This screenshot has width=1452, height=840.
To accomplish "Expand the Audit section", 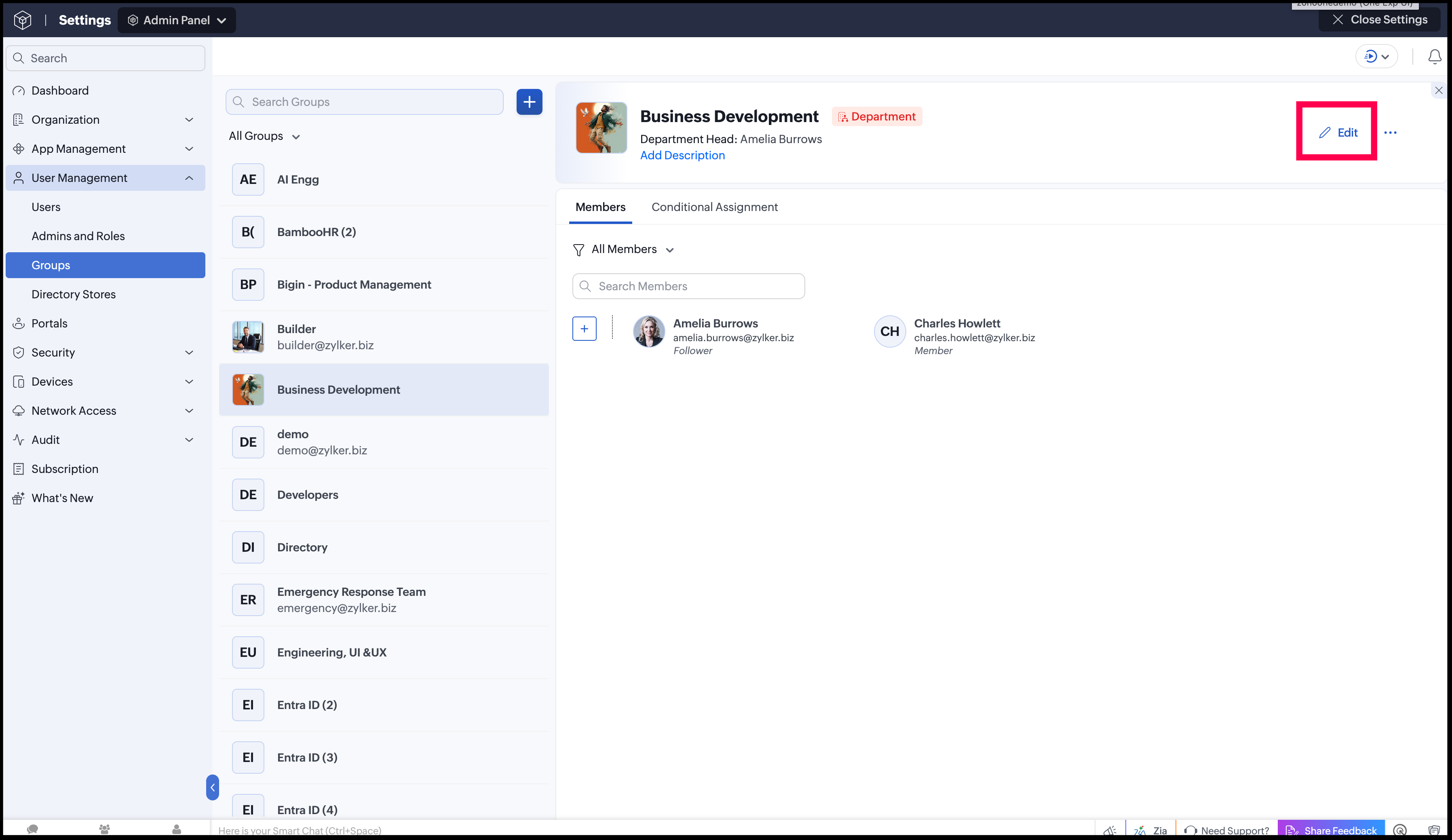I will [106, 439].
